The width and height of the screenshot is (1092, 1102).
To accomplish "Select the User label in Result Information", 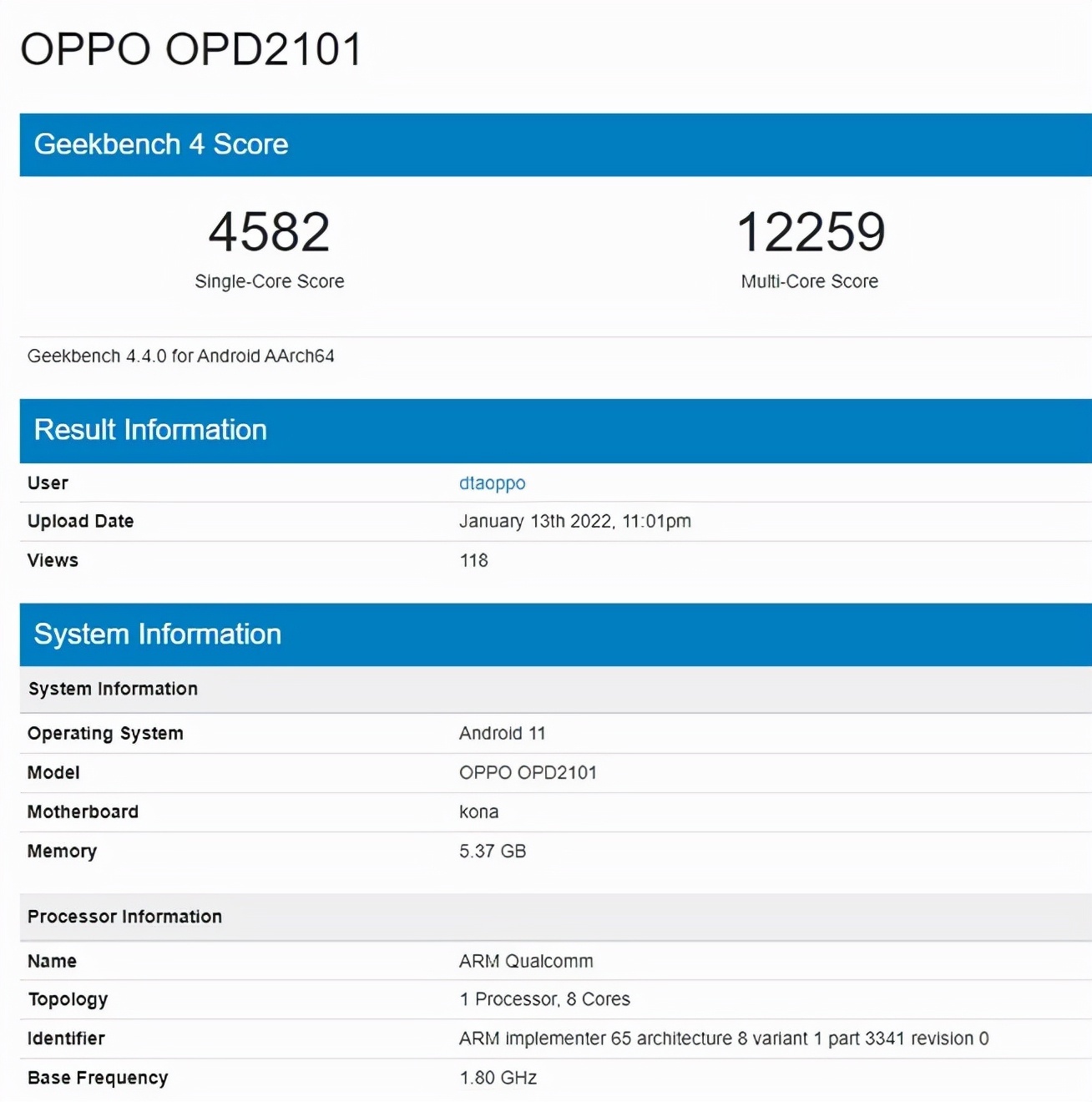I will 48,483.
